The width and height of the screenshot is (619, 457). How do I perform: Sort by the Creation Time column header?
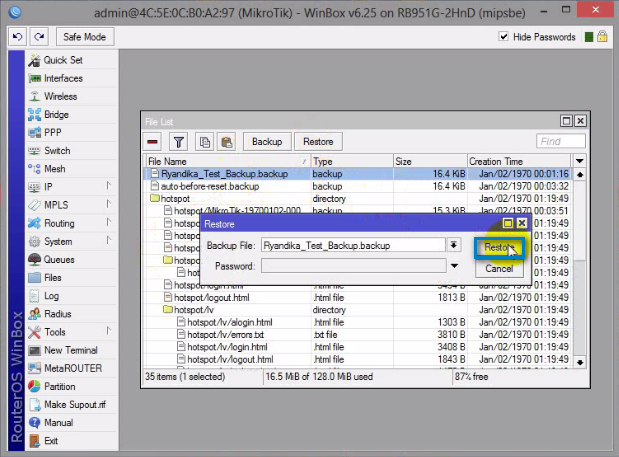pos(519,161)
